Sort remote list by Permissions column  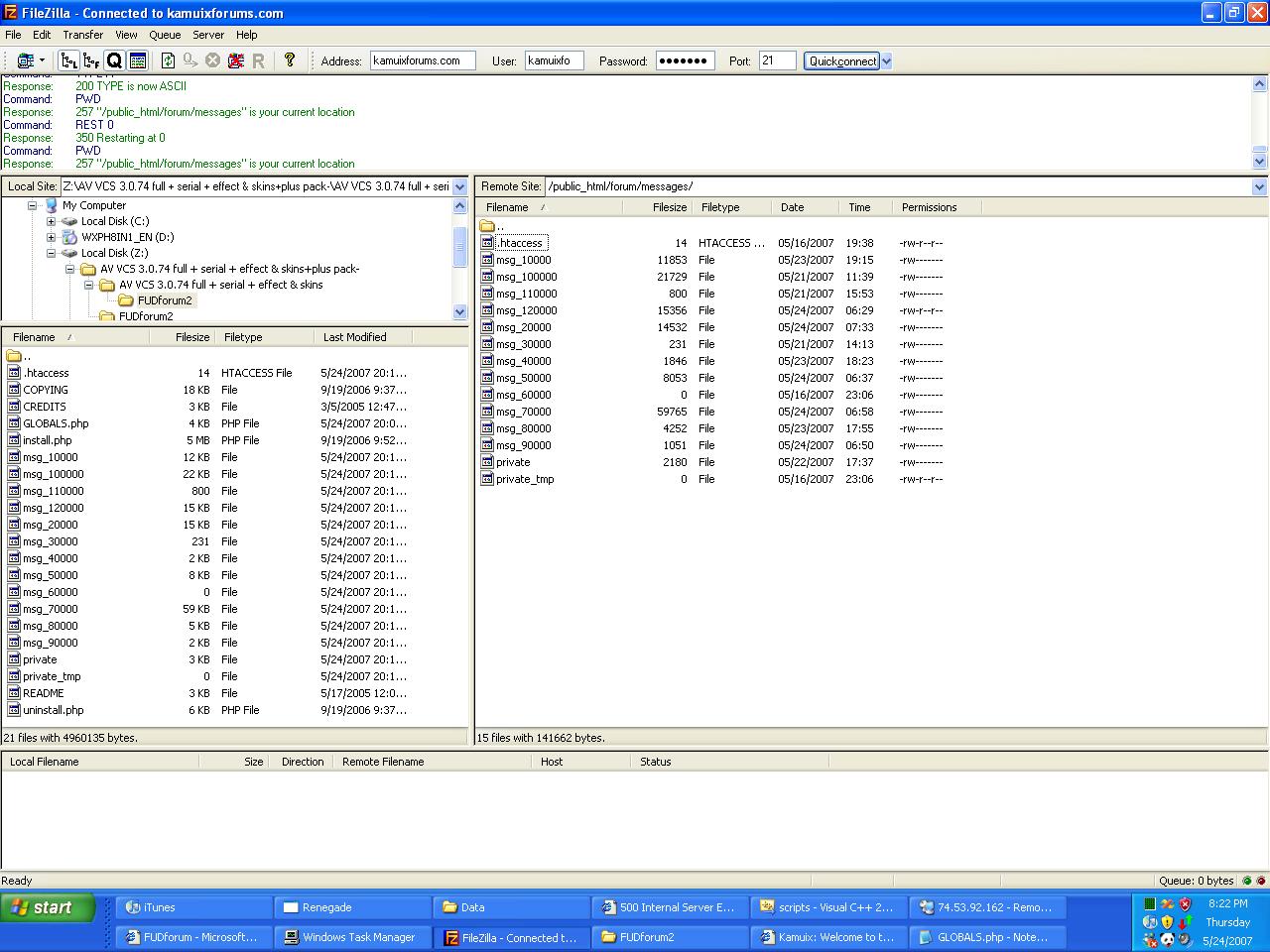939,207
